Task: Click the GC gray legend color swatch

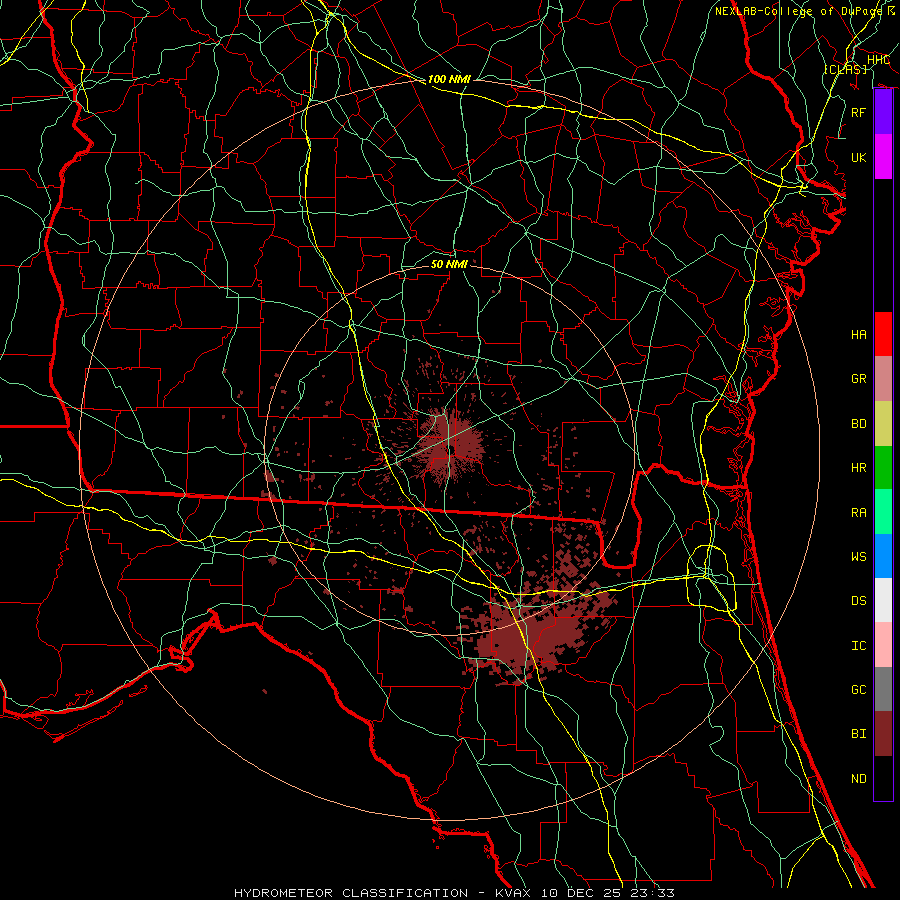Action: click(883, 689)
